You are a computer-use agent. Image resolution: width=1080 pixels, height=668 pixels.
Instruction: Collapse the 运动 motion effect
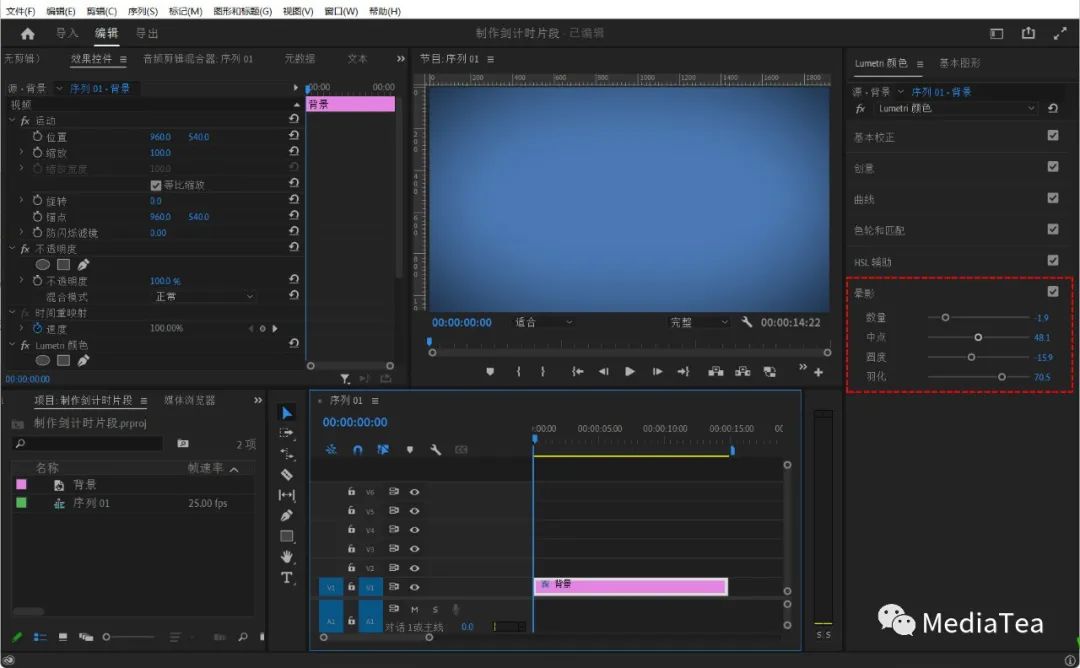pos(12,120)
